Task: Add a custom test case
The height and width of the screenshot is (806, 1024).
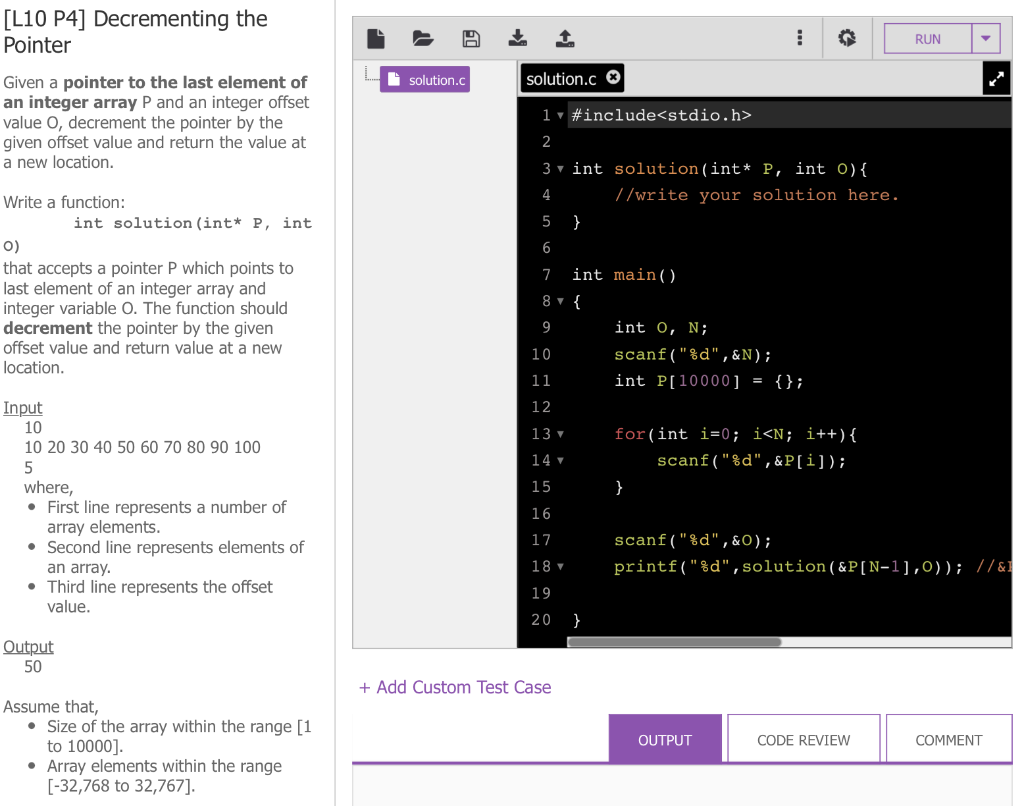Action: [x=455, y=687]
